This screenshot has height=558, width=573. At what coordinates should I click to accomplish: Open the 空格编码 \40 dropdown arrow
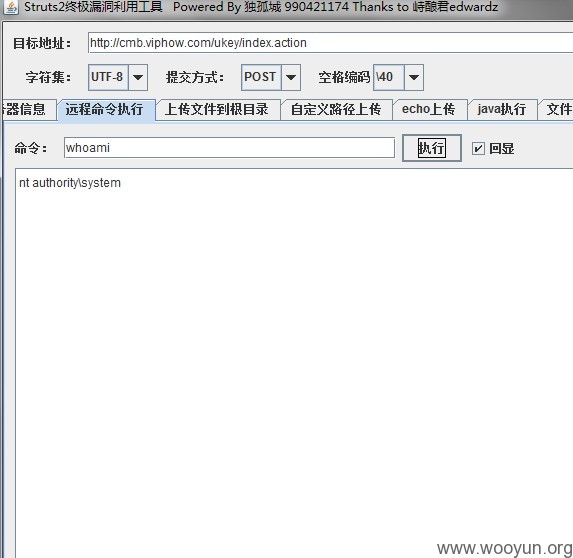tap(414, 77)
